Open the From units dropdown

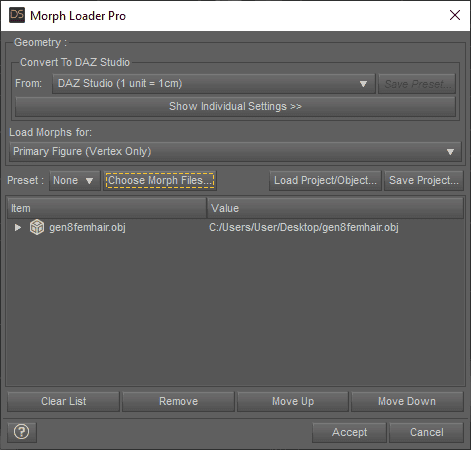(x=214, y=83)
